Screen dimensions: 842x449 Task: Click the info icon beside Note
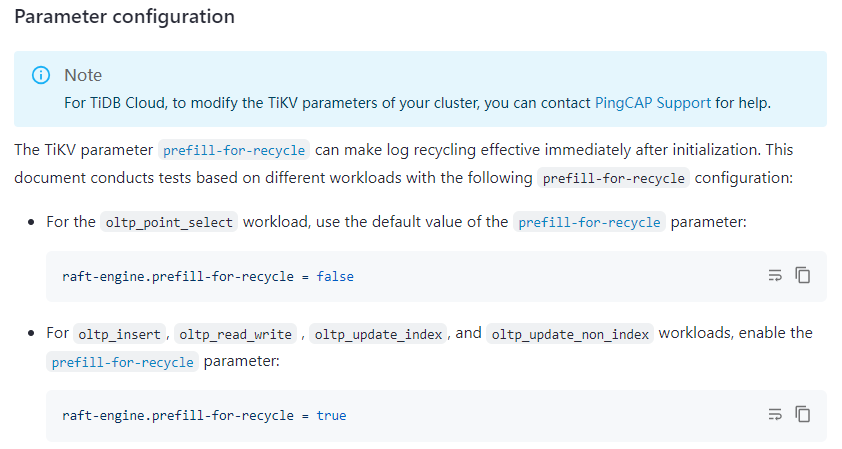pyautogui.click(x=41, y=75)
